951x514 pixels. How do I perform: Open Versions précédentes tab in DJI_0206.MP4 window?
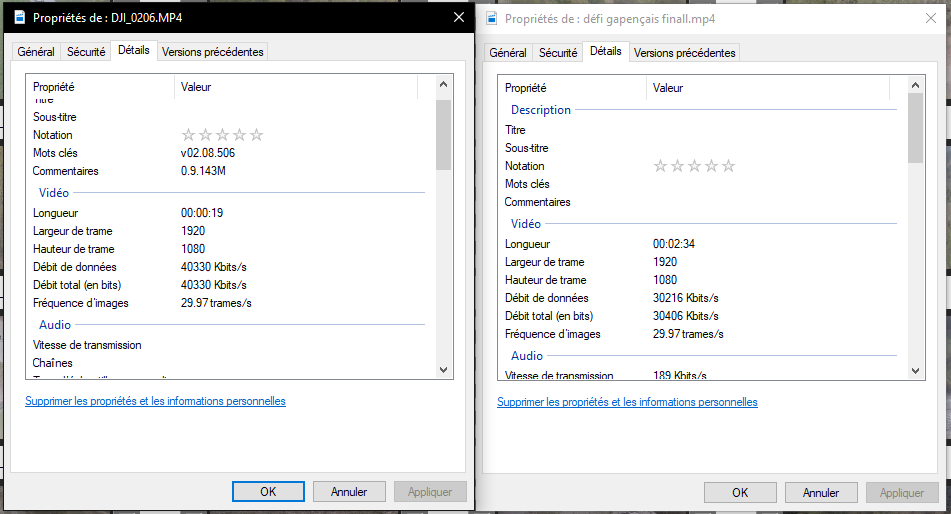[x=212, y=52]
